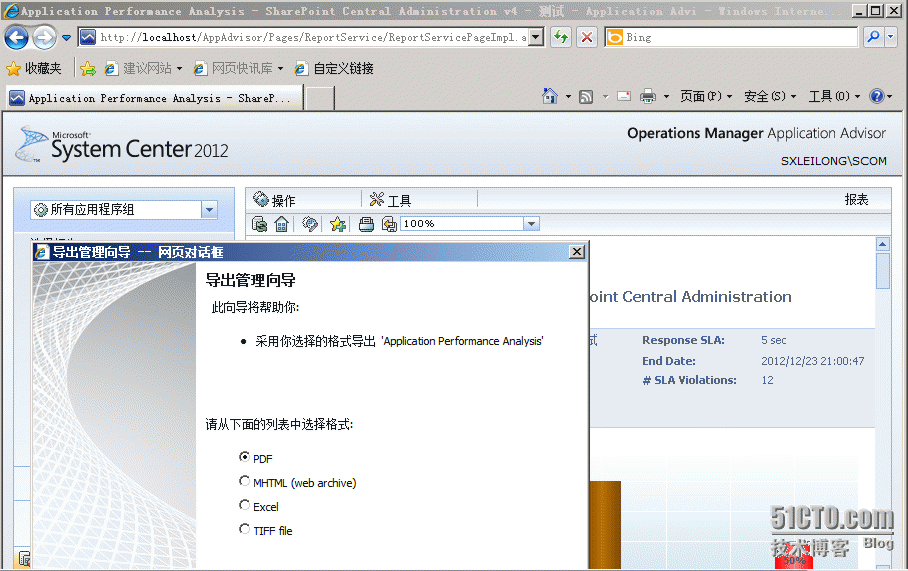The image size is (908, 571).
Task: Expand the address bar history dropdown
Action: click(536, 38)
